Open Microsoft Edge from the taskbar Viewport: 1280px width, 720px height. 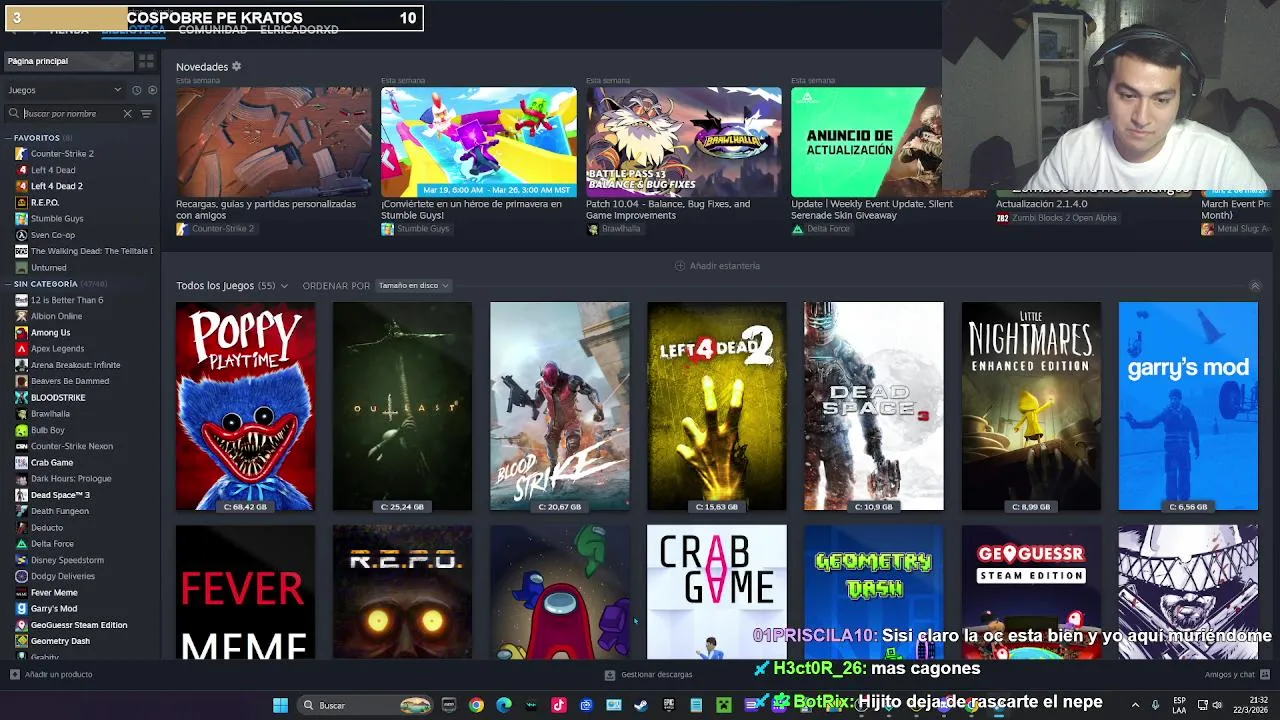click(504, 705)
